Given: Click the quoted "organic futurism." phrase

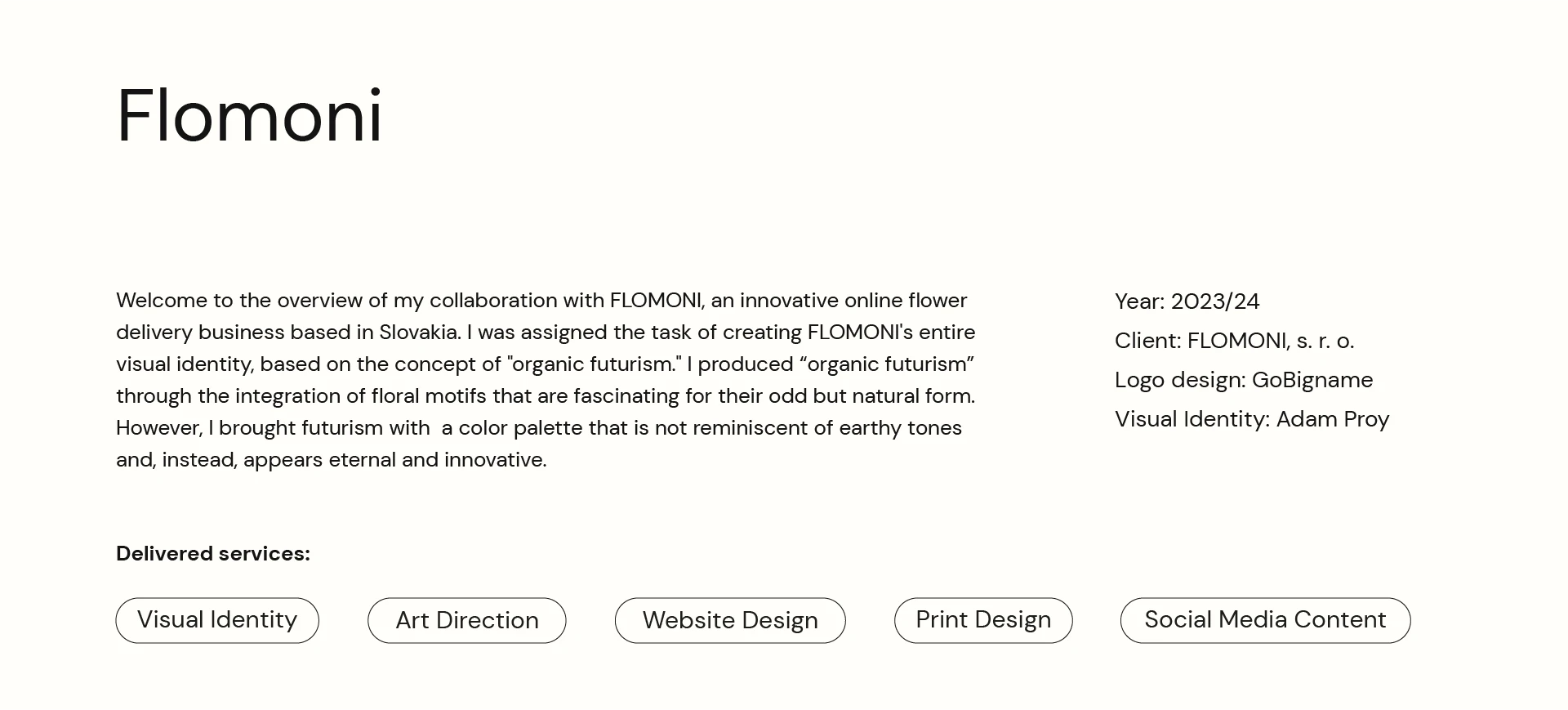Looking at the screenshot, I should click(x=594, y=364).
